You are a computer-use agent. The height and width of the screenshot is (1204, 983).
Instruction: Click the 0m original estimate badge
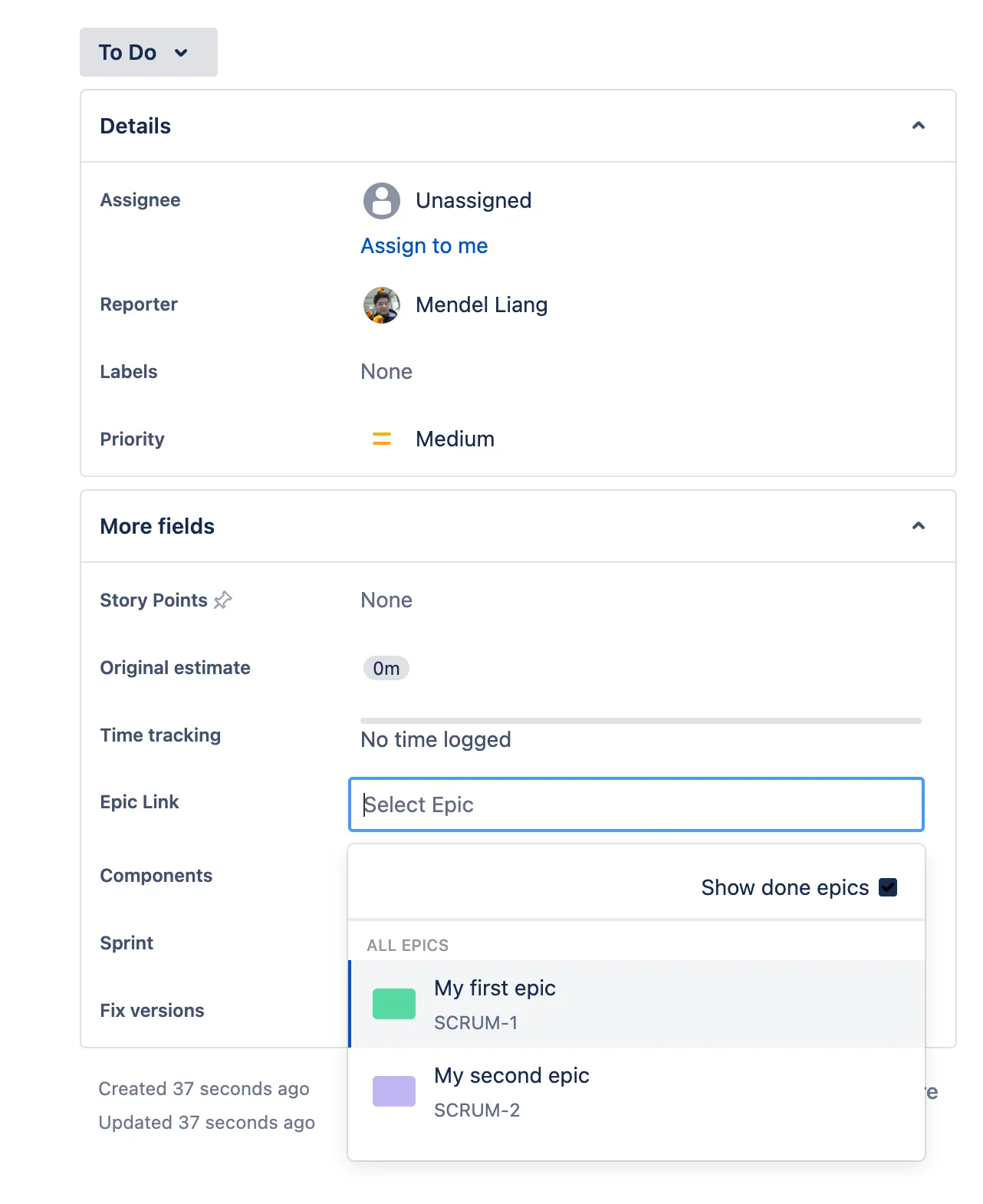coord(386,669)
